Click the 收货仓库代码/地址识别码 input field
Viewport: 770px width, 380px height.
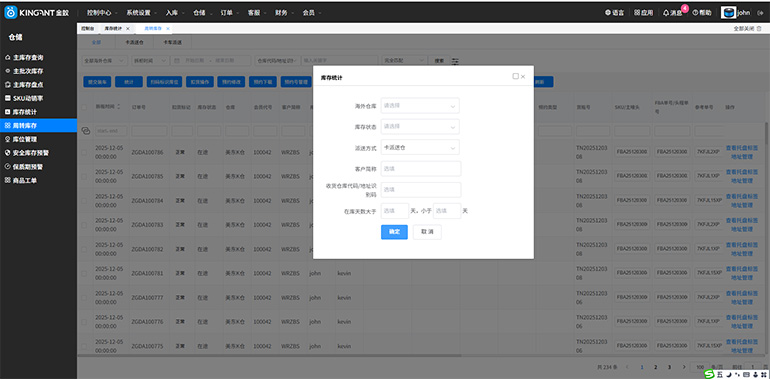[421, 190]
